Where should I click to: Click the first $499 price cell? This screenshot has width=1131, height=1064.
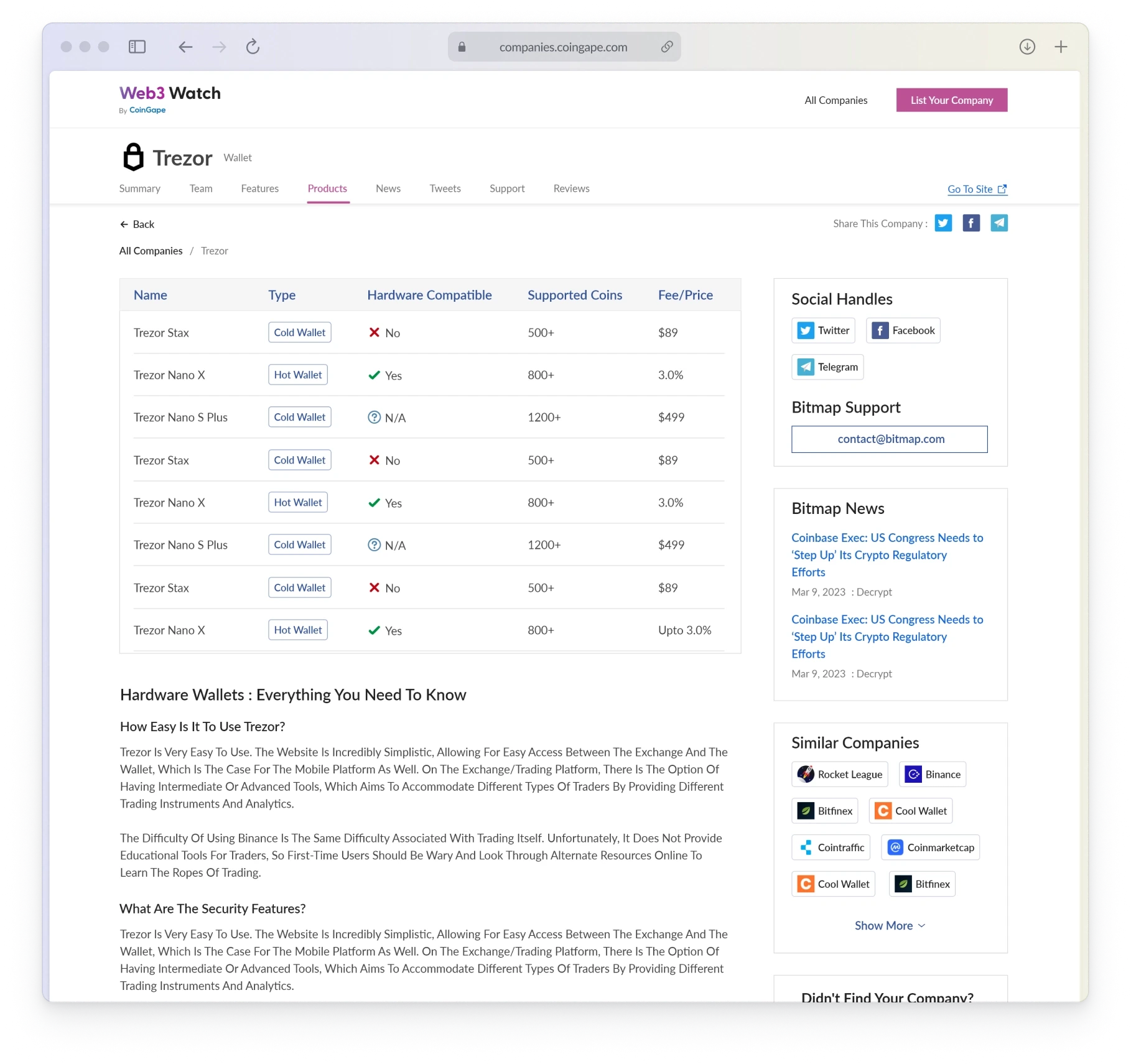[x=671, y=418]
